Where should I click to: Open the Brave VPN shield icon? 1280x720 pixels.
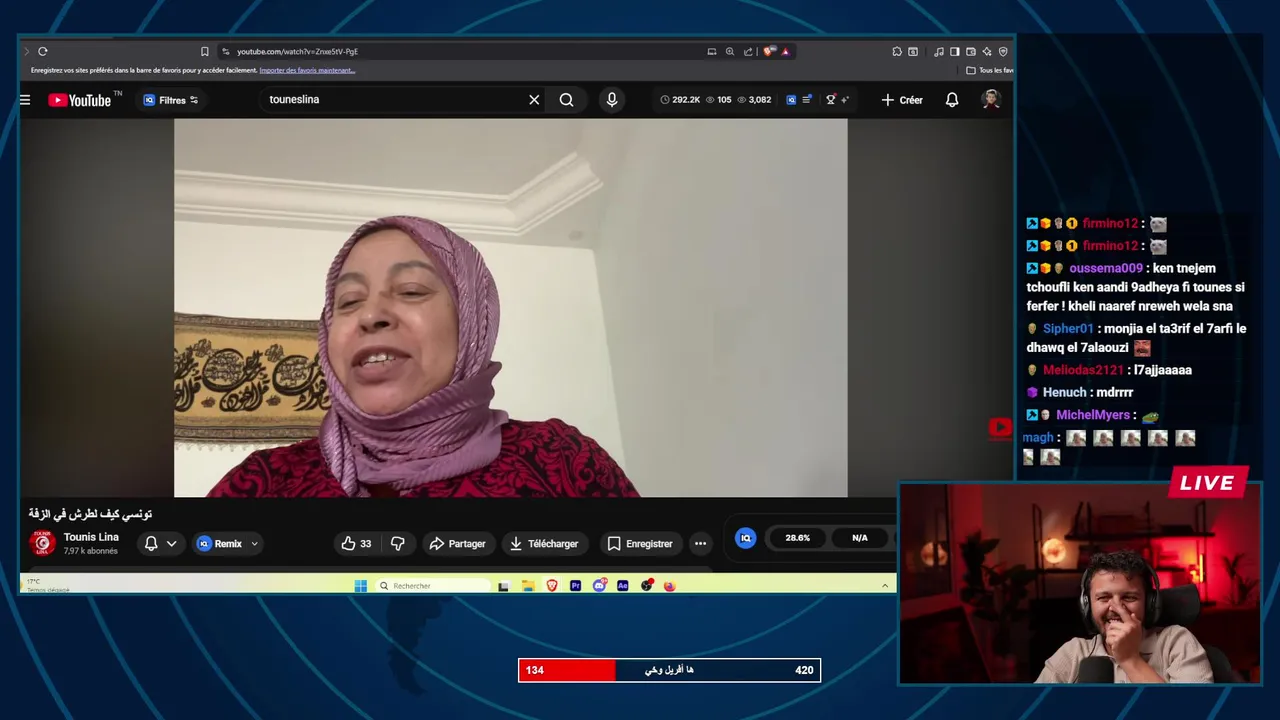click(1003, 51)
